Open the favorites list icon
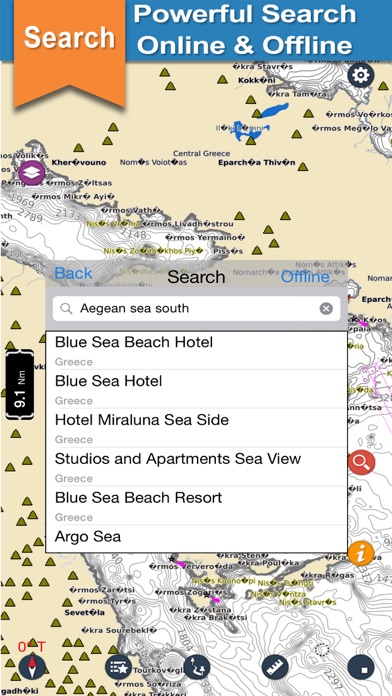 coord(118,667)
